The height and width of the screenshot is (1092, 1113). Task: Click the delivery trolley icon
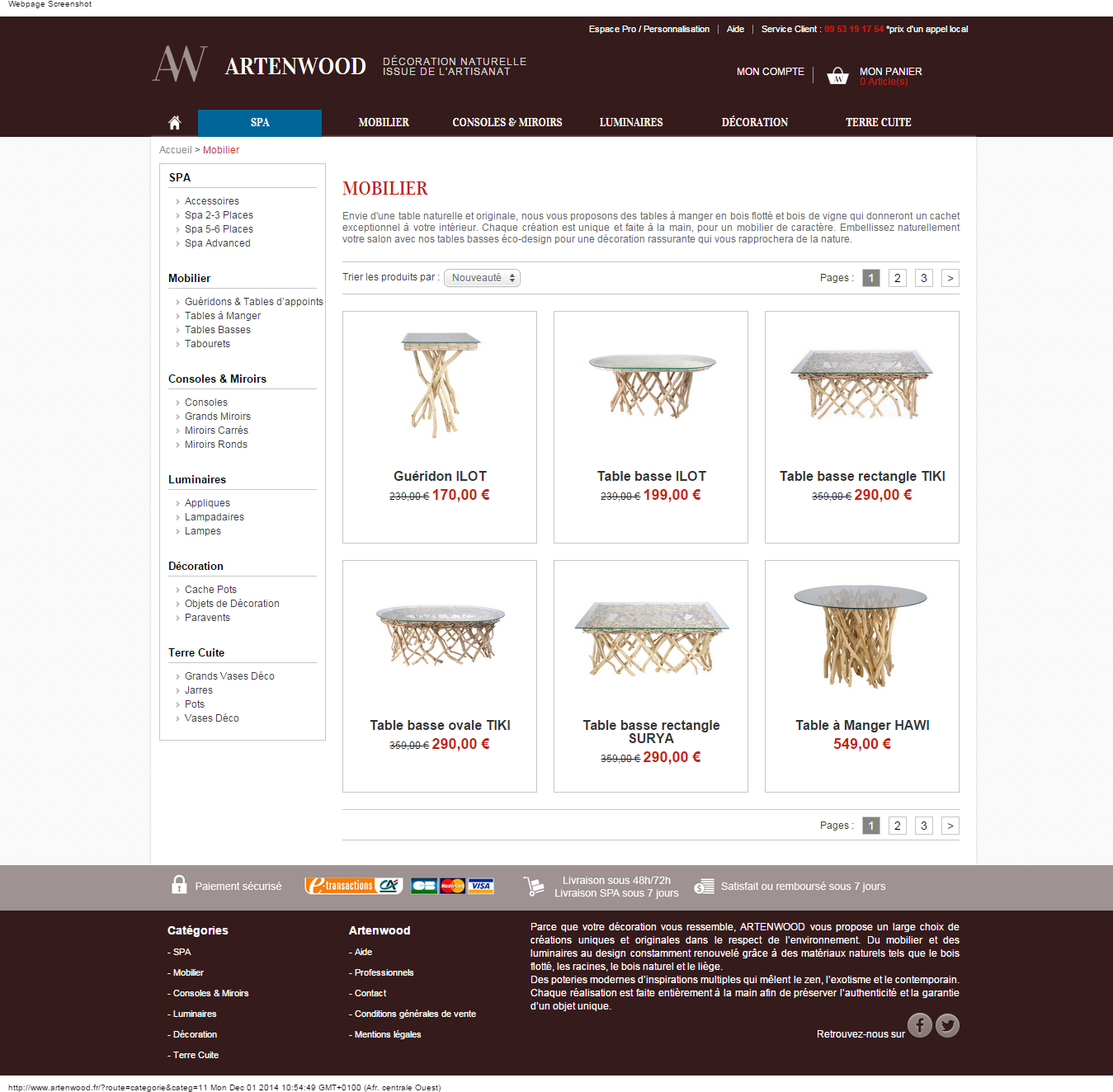click(x=534, y=887)
